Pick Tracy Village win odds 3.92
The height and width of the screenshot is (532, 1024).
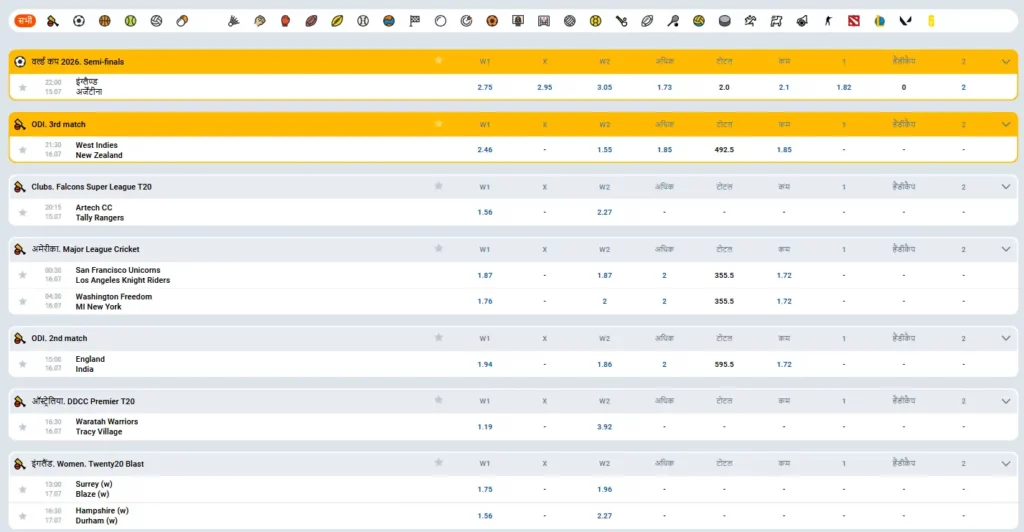coord(605,426)
